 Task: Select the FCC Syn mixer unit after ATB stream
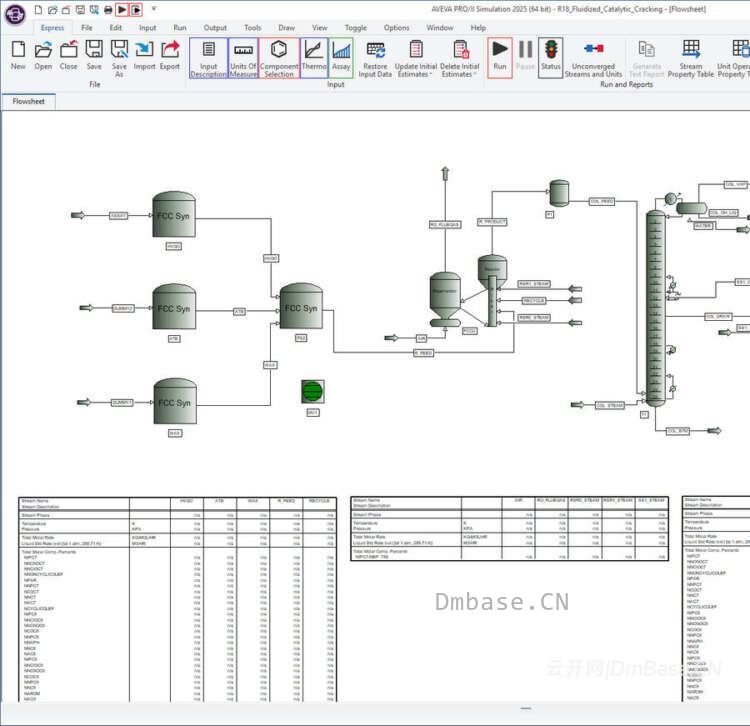(x=301, y=306)
